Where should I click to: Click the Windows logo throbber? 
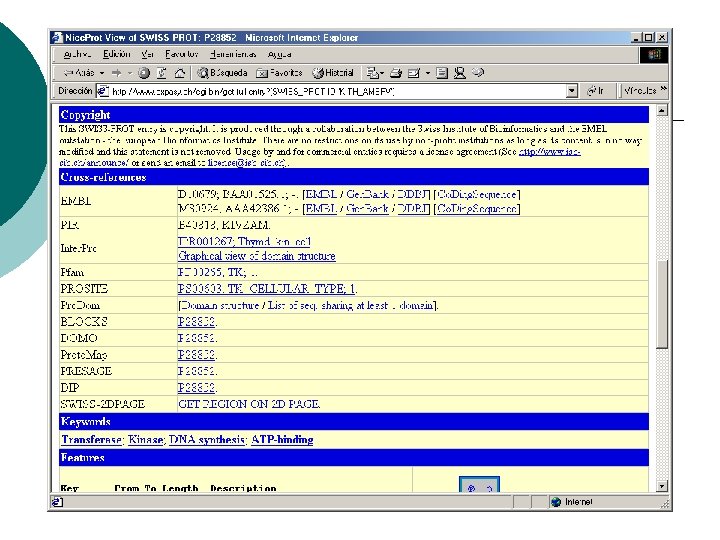[x=654, y=55]
